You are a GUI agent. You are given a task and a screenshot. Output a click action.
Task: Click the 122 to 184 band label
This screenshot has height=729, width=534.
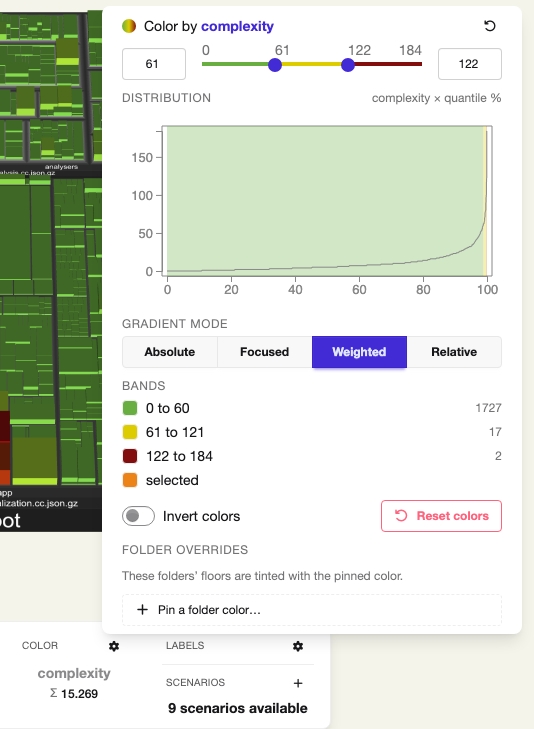point(179,456)
